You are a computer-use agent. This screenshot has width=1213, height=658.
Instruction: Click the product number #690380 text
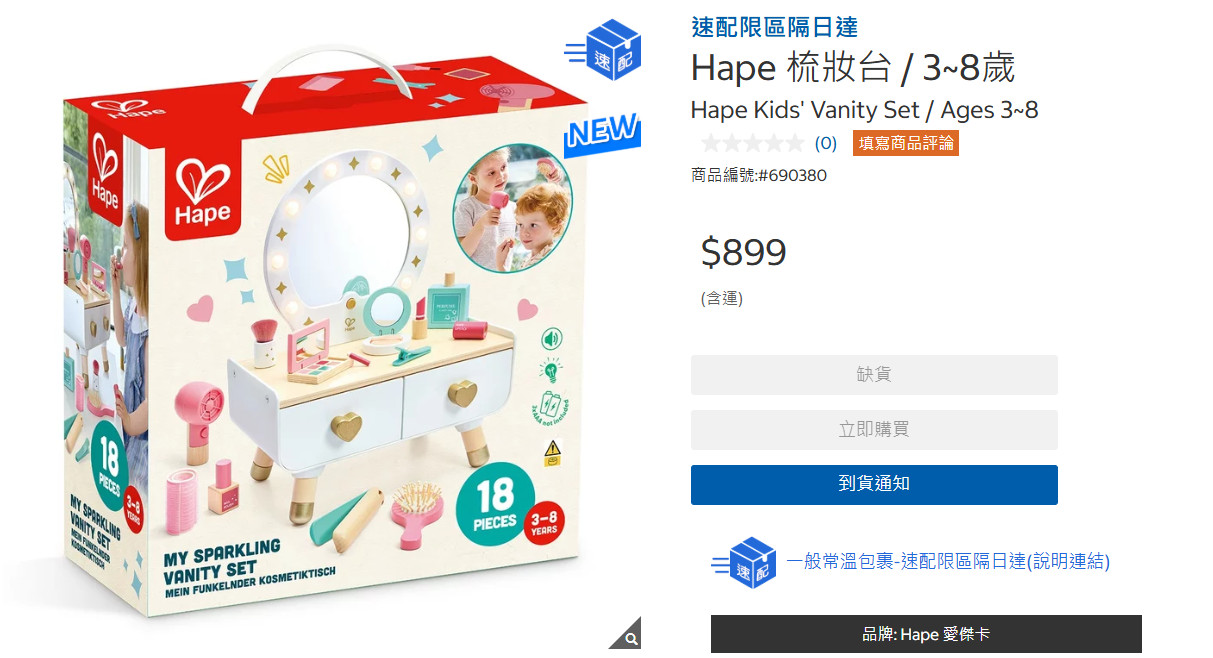tap(759, 176)
